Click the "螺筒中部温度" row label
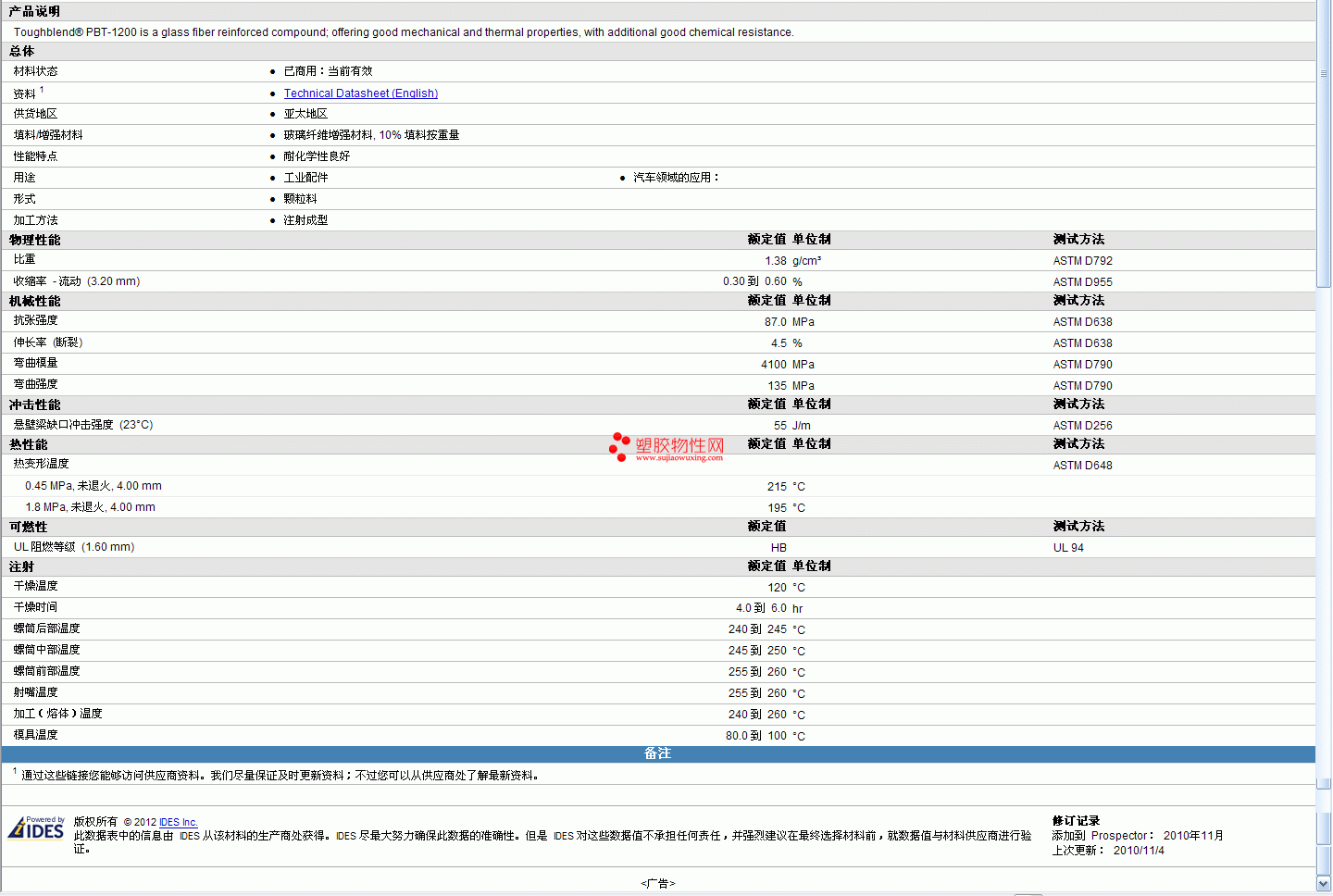1333x896 pixels. 47,650
